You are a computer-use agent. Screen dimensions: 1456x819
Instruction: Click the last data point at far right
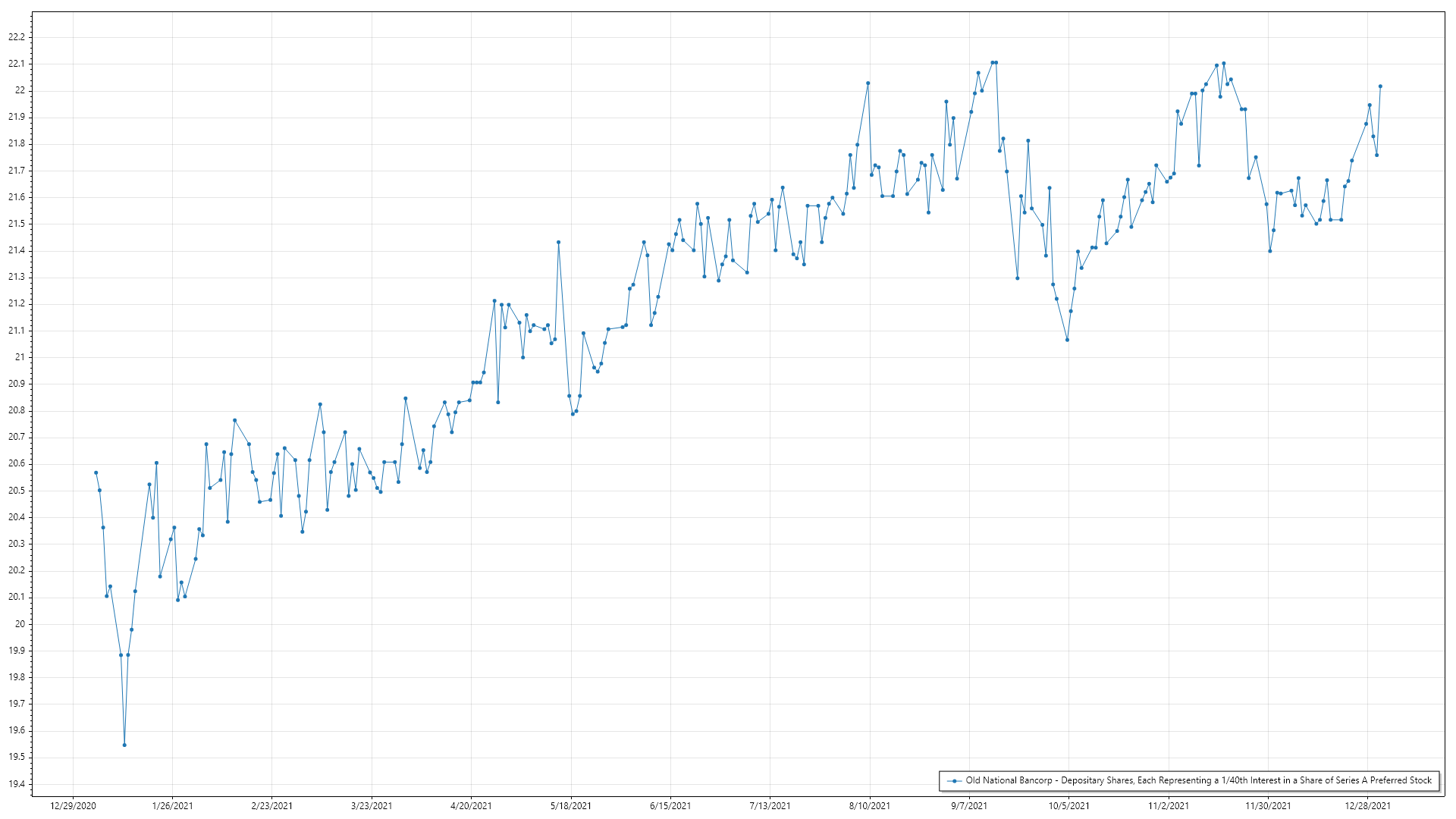click(x=1380, y=86)
